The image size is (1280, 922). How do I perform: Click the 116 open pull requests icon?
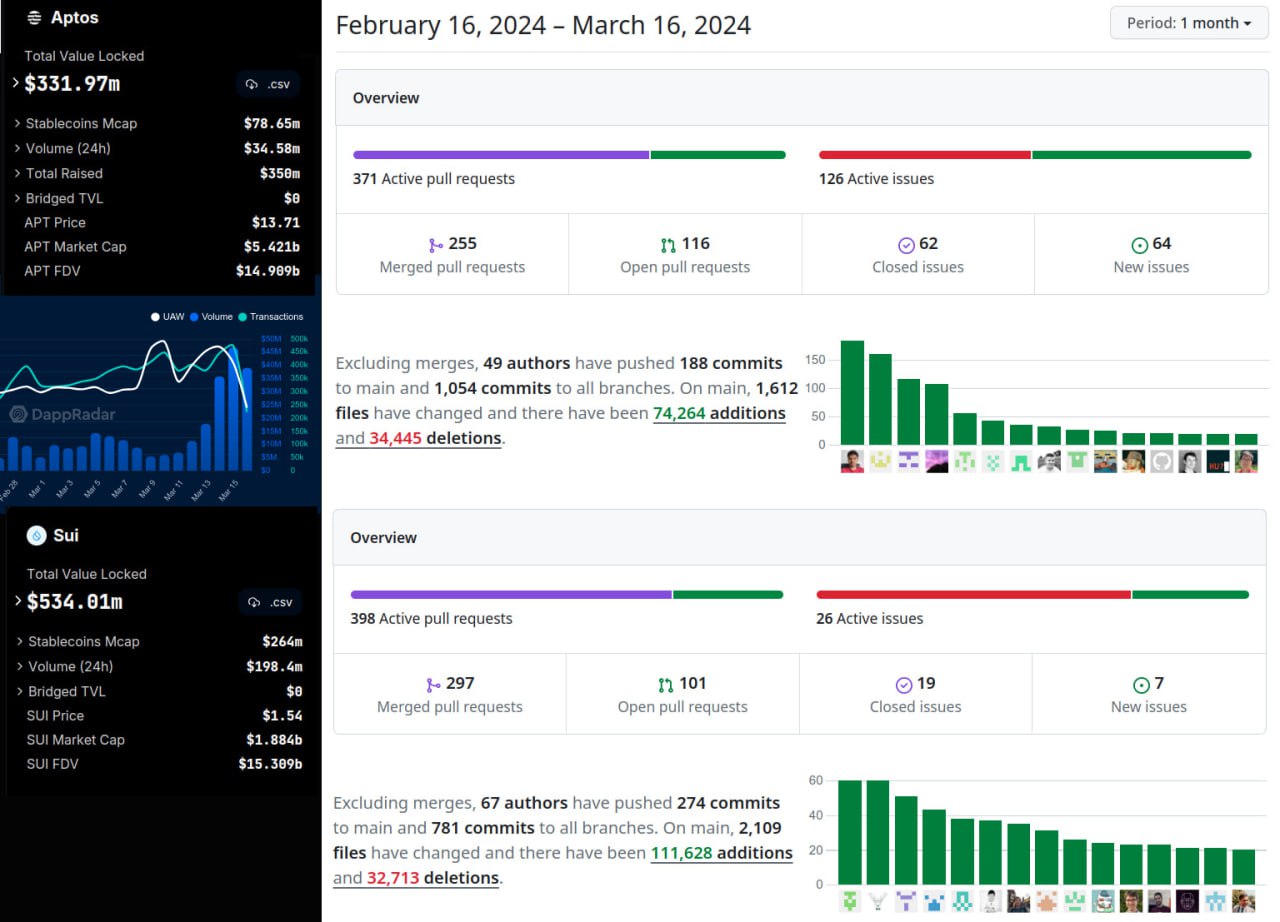[667, 245]
